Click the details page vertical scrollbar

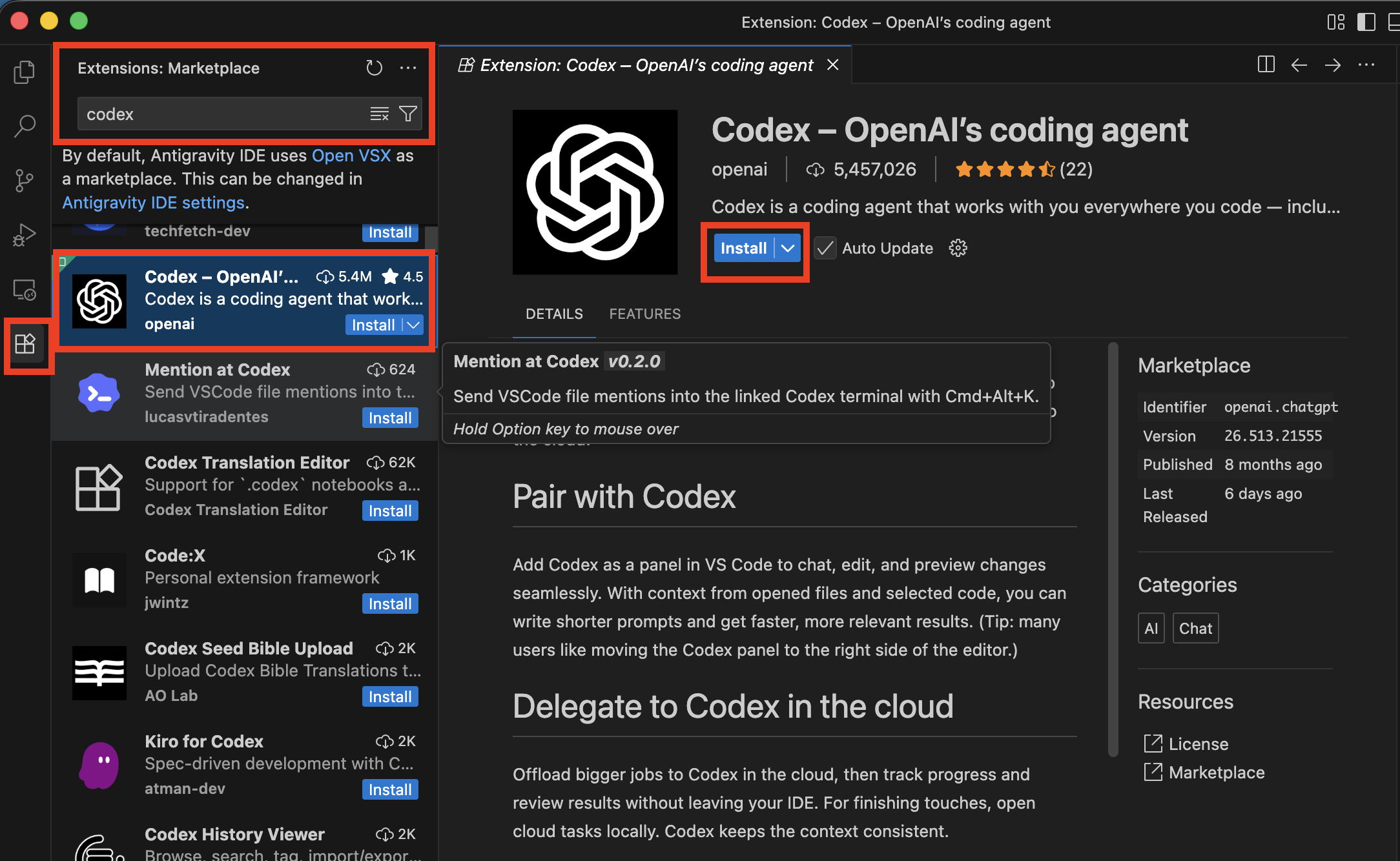pos(1113,549)
